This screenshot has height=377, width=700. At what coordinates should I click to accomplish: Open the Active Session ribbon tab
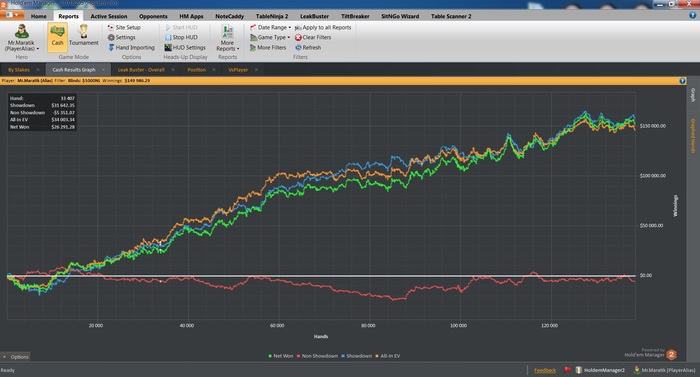click(x=109, y=16)
